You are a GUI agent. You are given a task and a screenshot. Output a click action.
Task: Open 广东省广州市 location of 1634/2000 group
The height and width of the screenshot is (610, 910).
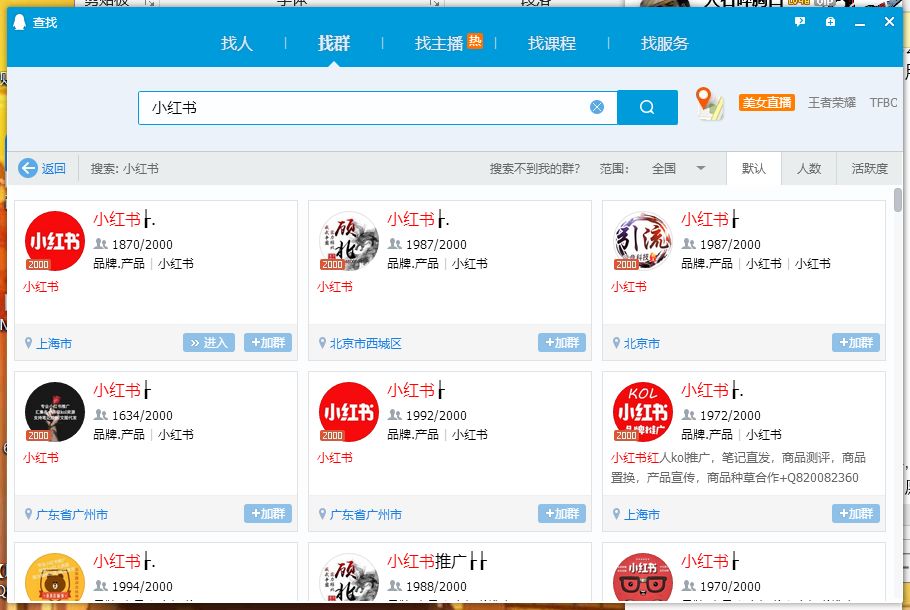[x=72, y=514]
